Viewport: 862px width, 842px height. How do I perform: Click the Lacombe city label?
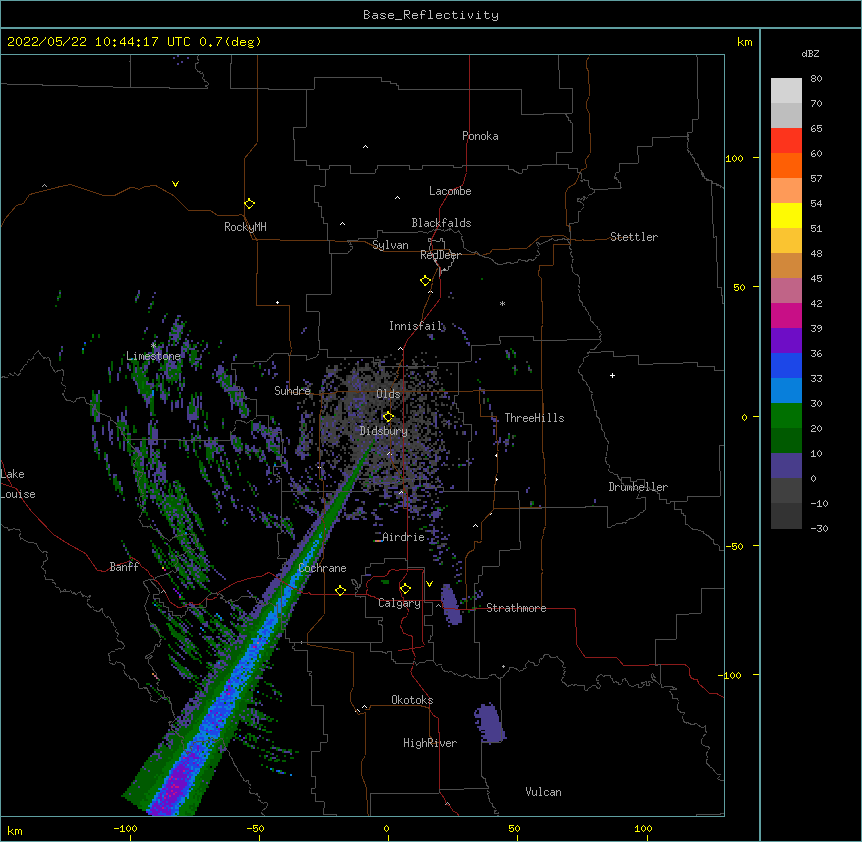(x=450, y=191)
